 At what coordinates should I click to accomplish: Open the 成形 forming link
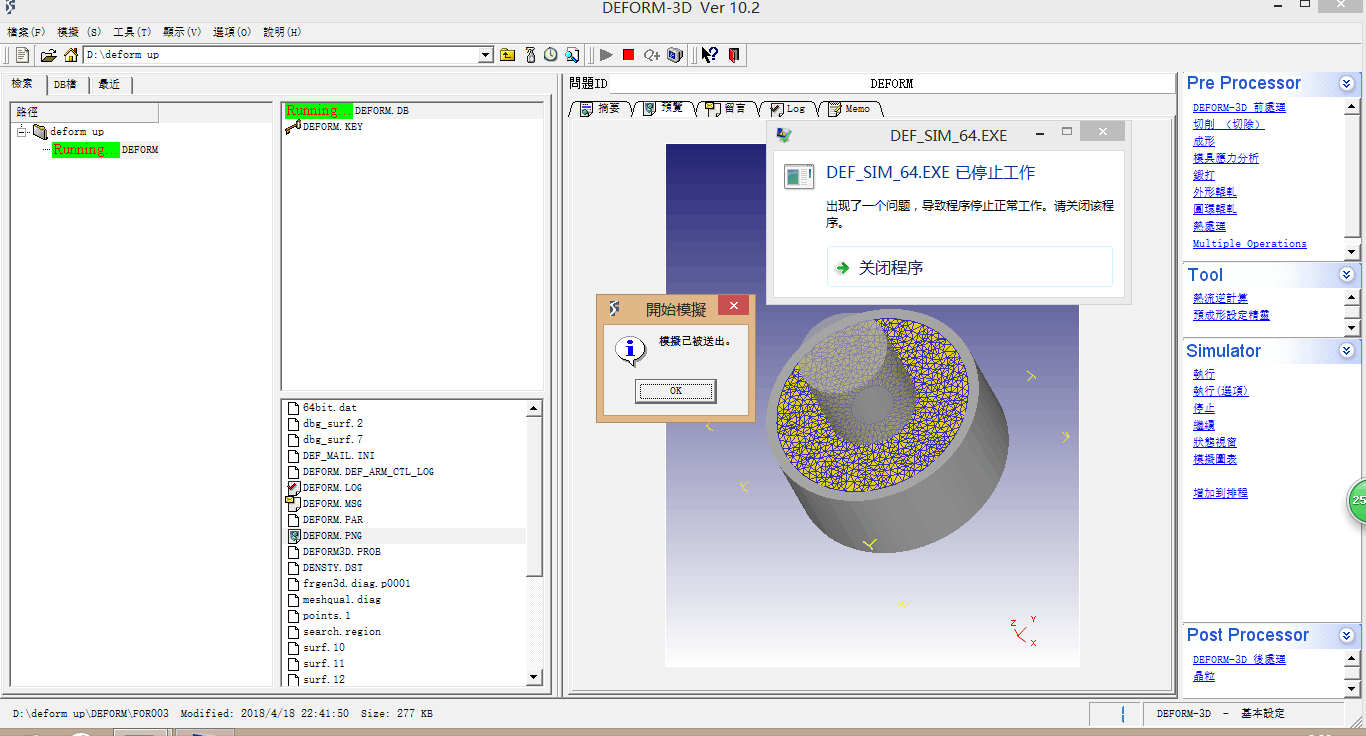pyautogui.click(x=1204, y=142)
